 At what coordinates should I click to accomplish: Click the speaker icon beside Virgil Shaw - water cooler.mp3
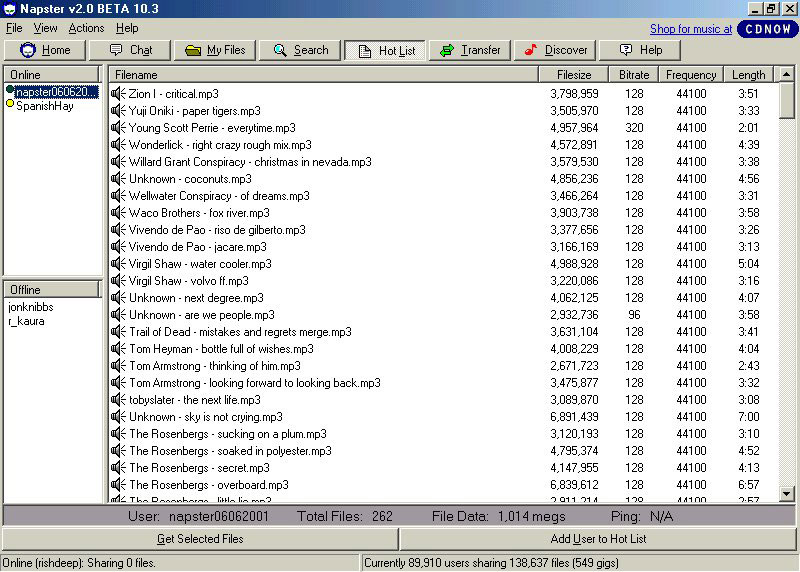pos(118,263)
